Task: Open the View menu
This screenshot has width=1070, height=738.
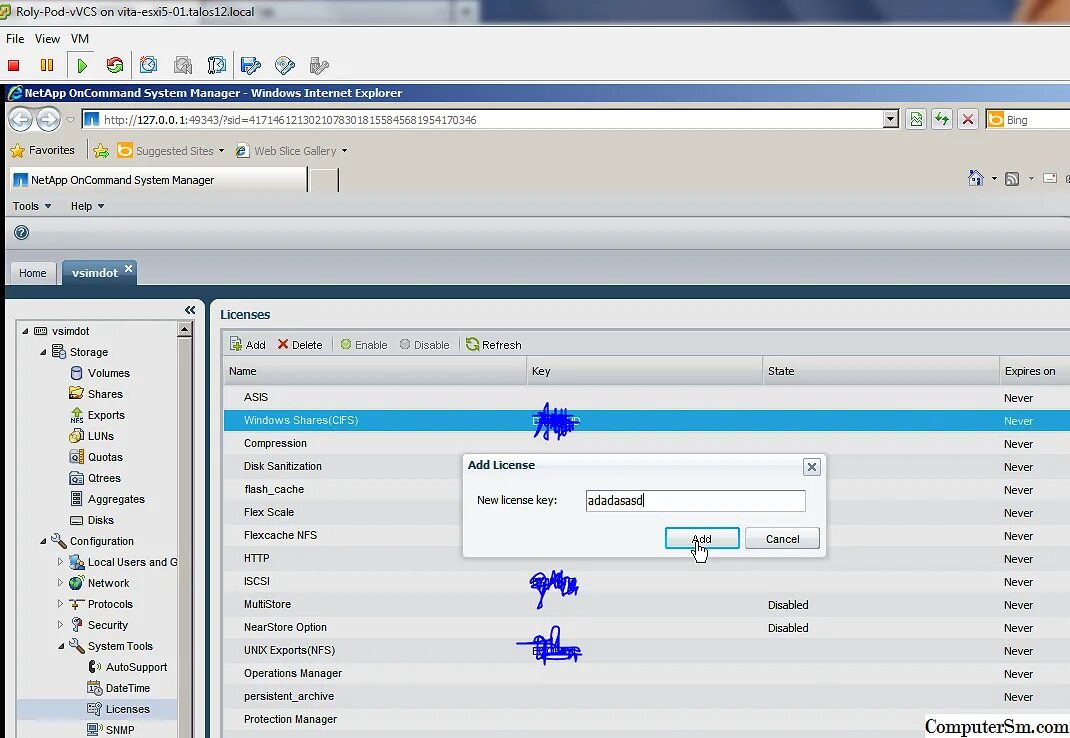Action: coord(47,39)
